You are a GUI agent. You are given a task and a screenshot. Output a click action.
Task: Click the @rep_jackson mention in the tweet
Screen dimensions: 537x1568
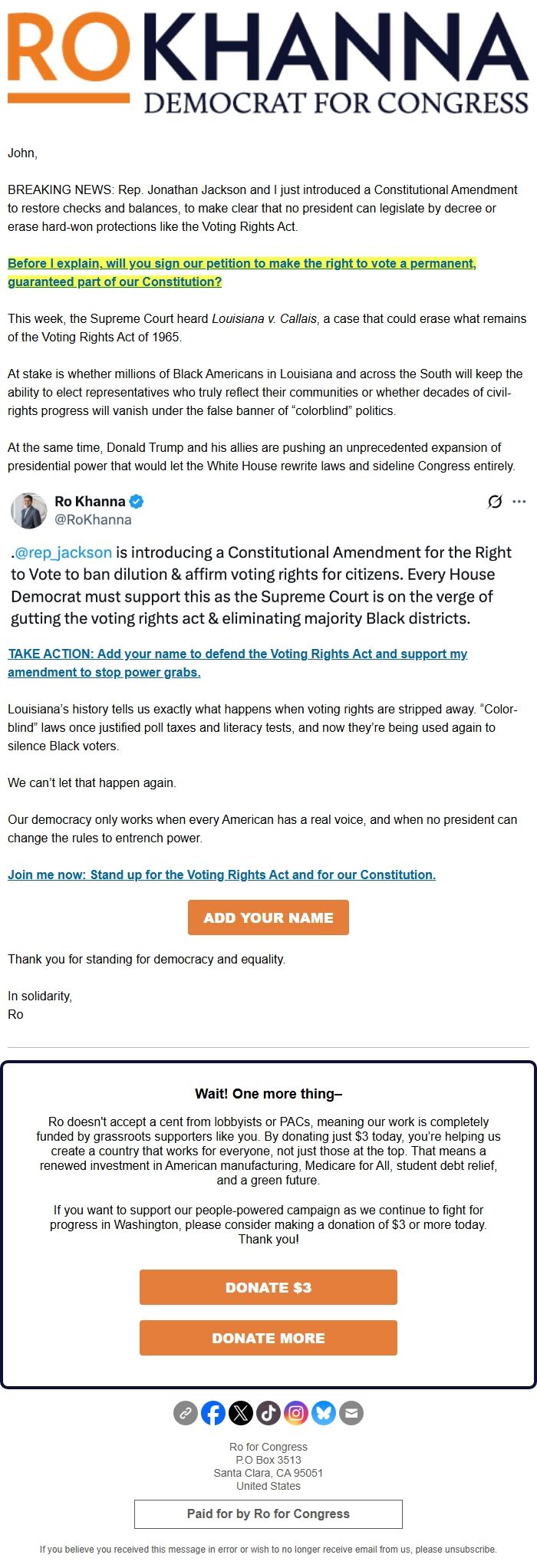pos(64,552)
